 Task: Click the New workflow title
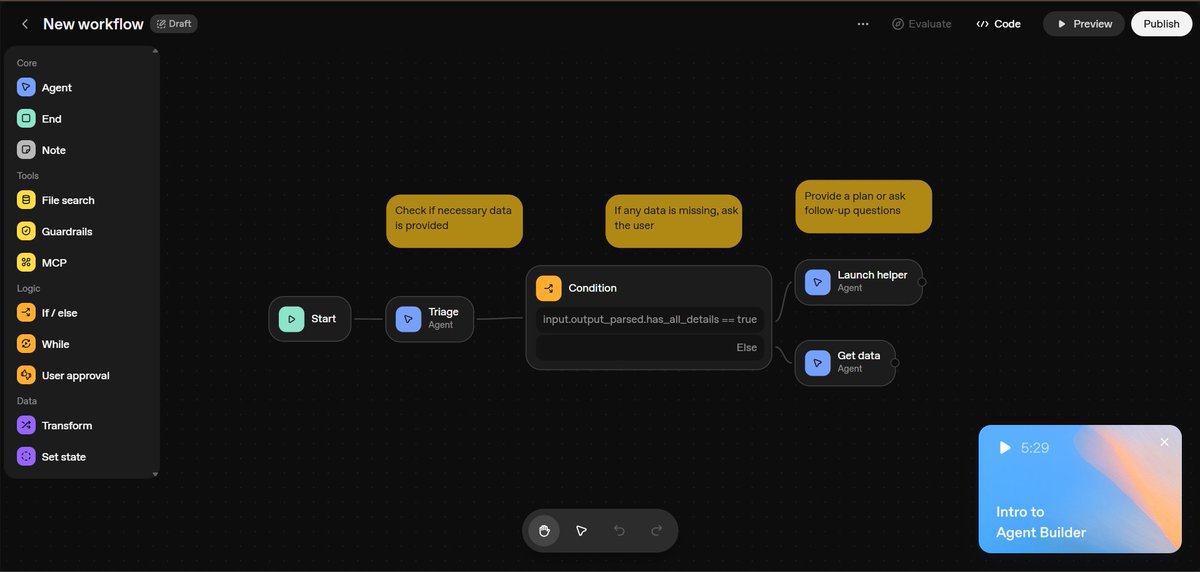(x=93, y=24)
